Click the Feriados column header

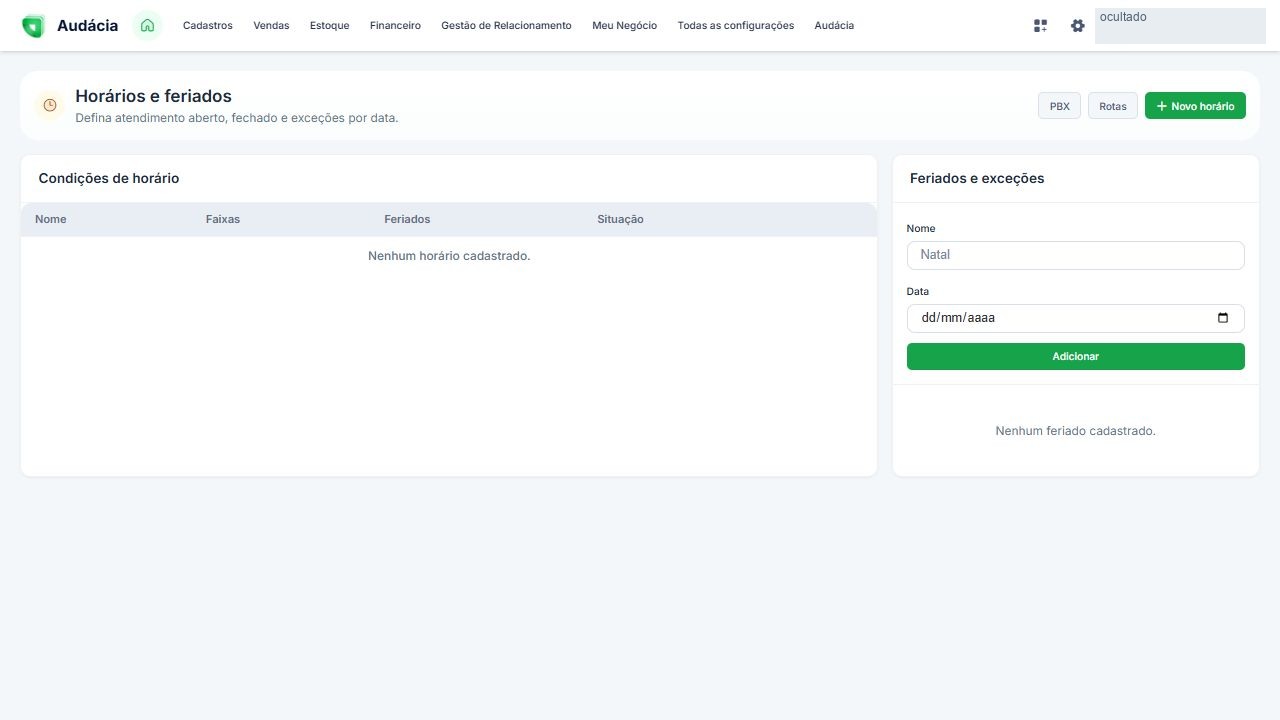(407, 219)
